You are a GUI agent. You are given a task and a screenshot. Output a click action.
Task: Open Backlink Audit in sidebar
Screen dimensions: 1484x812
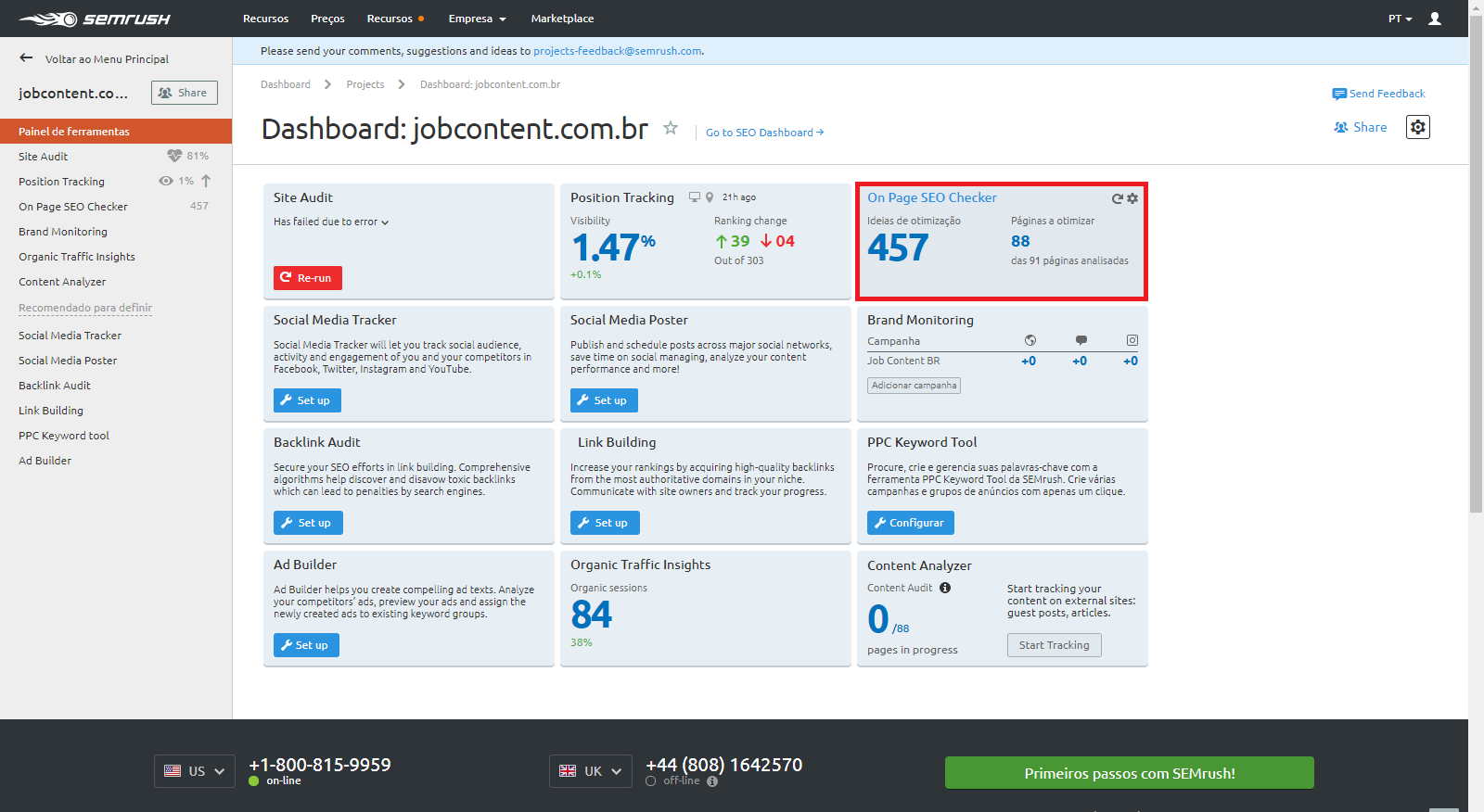pyautogui.click(x=55, y=386)
